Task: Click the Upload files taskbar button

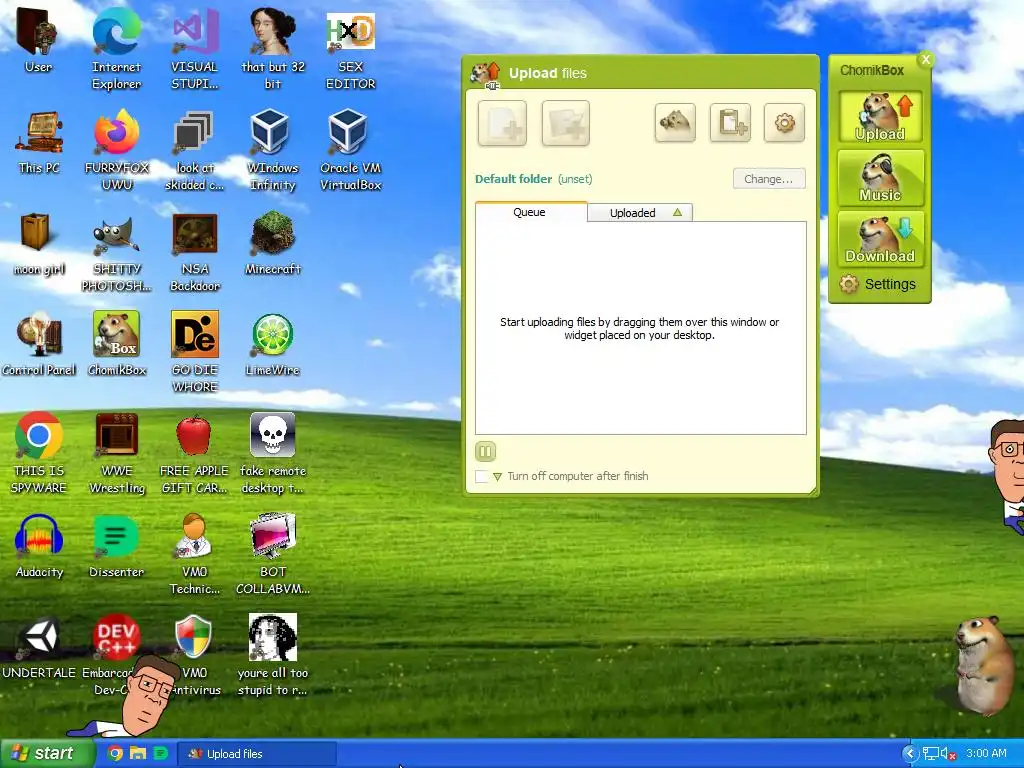Action: (x=257, y=754)
